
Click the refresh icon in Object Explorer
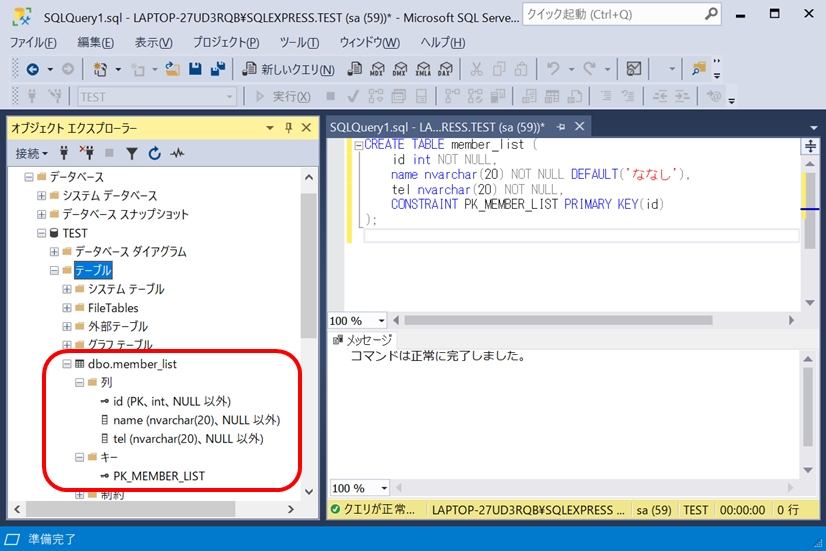click(x=154, y=153)
